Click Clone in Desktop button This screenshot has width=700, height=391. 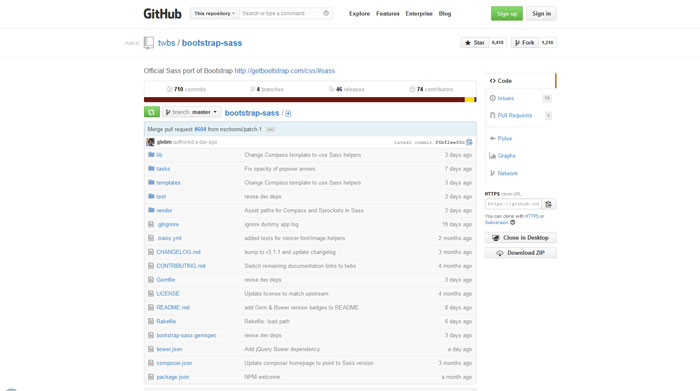click(x=521, y=238)
